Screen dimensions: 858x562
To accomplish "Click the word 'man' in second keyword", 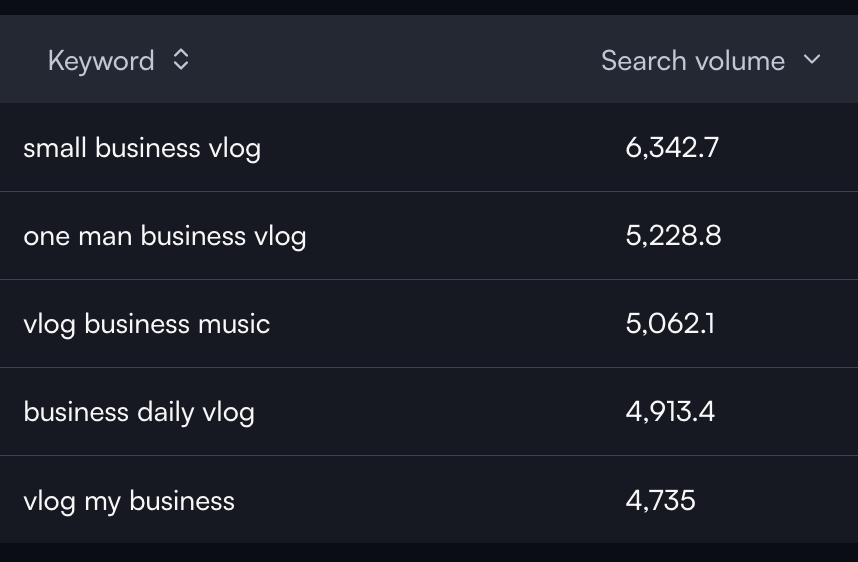I will pyautogui.click(x=105, y=237).
